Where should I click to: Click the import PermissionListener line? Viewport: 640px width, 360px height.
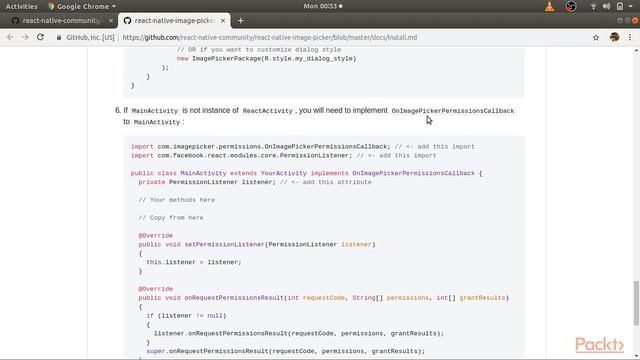click(x=284, y=156)
